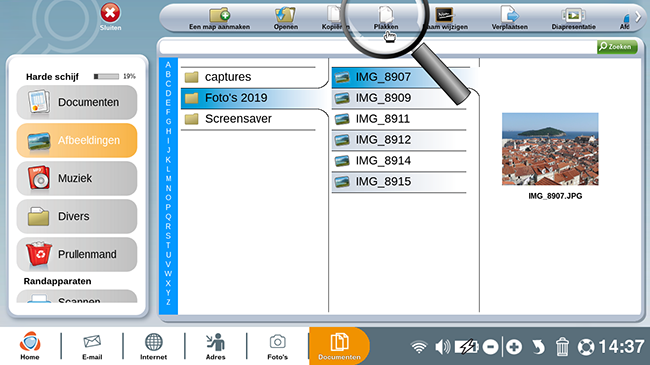This screenshot has width=650, height=365.
Task: Start the Diapresentatie slideshow
Action: click(573, 19)
